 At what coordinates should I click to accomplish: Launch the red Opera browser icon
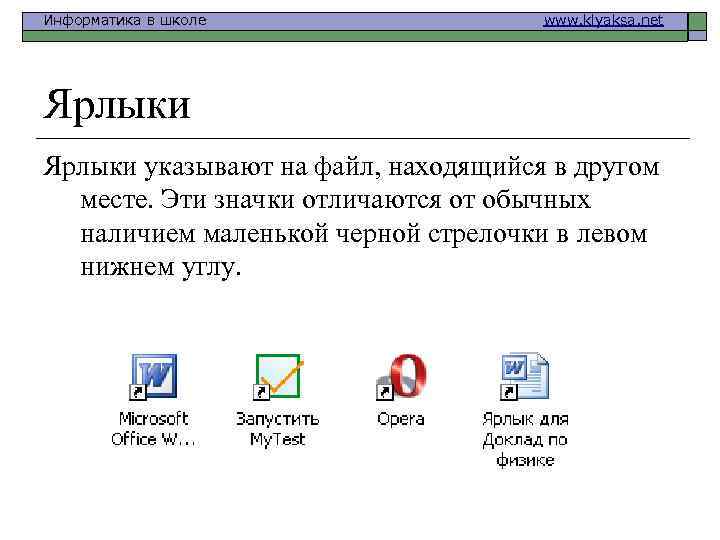tap(401, 377)
